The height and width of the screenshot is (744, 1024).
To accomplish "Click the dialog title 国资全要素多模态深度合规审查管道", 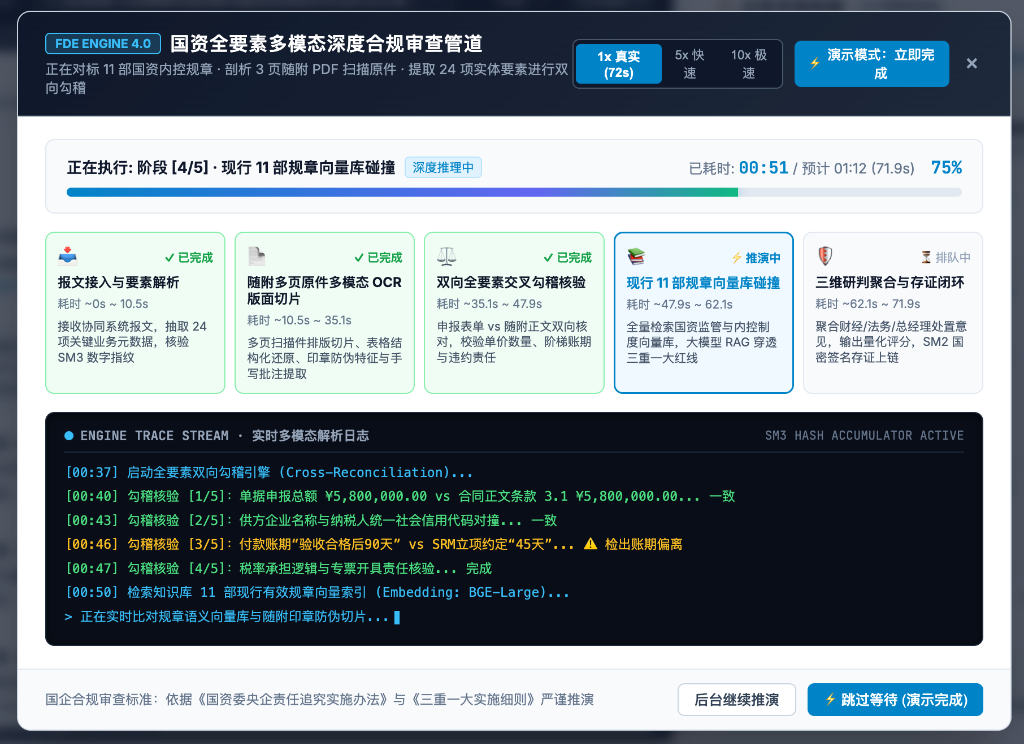I will pyautogui.click(x=327, y=44).
